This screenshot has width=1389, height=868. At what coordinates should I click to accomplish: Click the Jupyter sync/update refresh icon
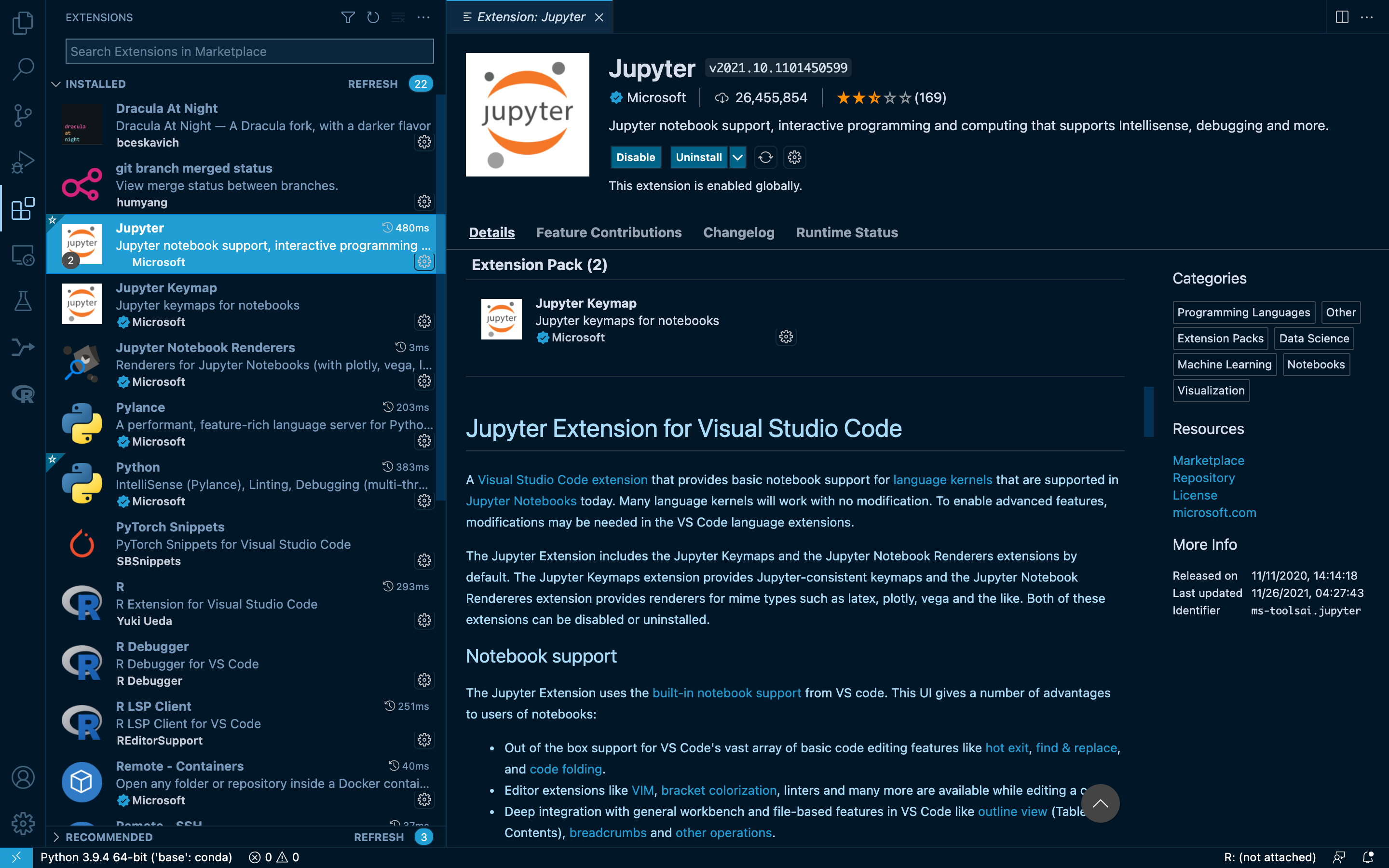click(x=765, y=157)
